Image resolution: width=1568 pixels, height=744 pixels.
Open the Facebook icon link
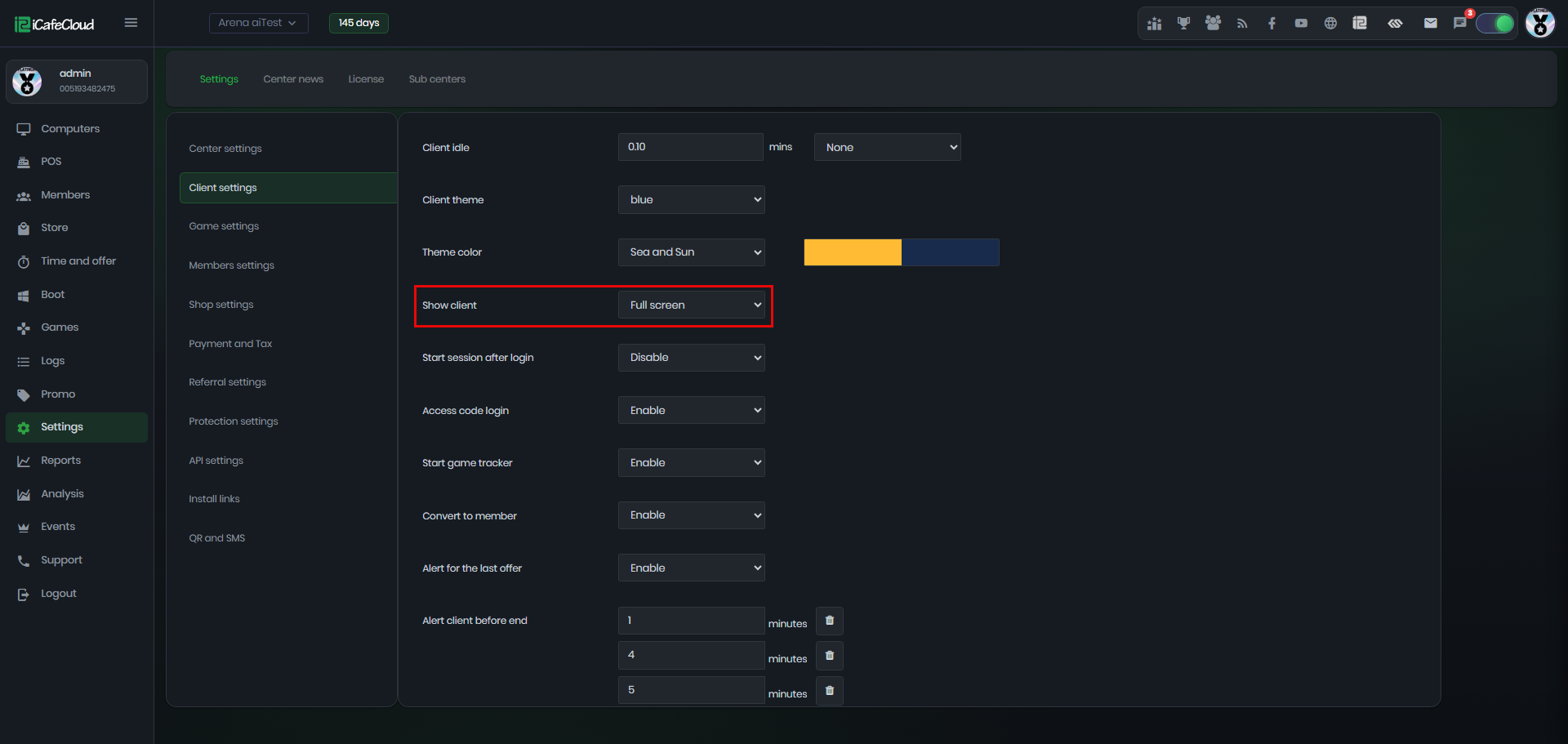pyautogui.click(x=1272, y=24)
